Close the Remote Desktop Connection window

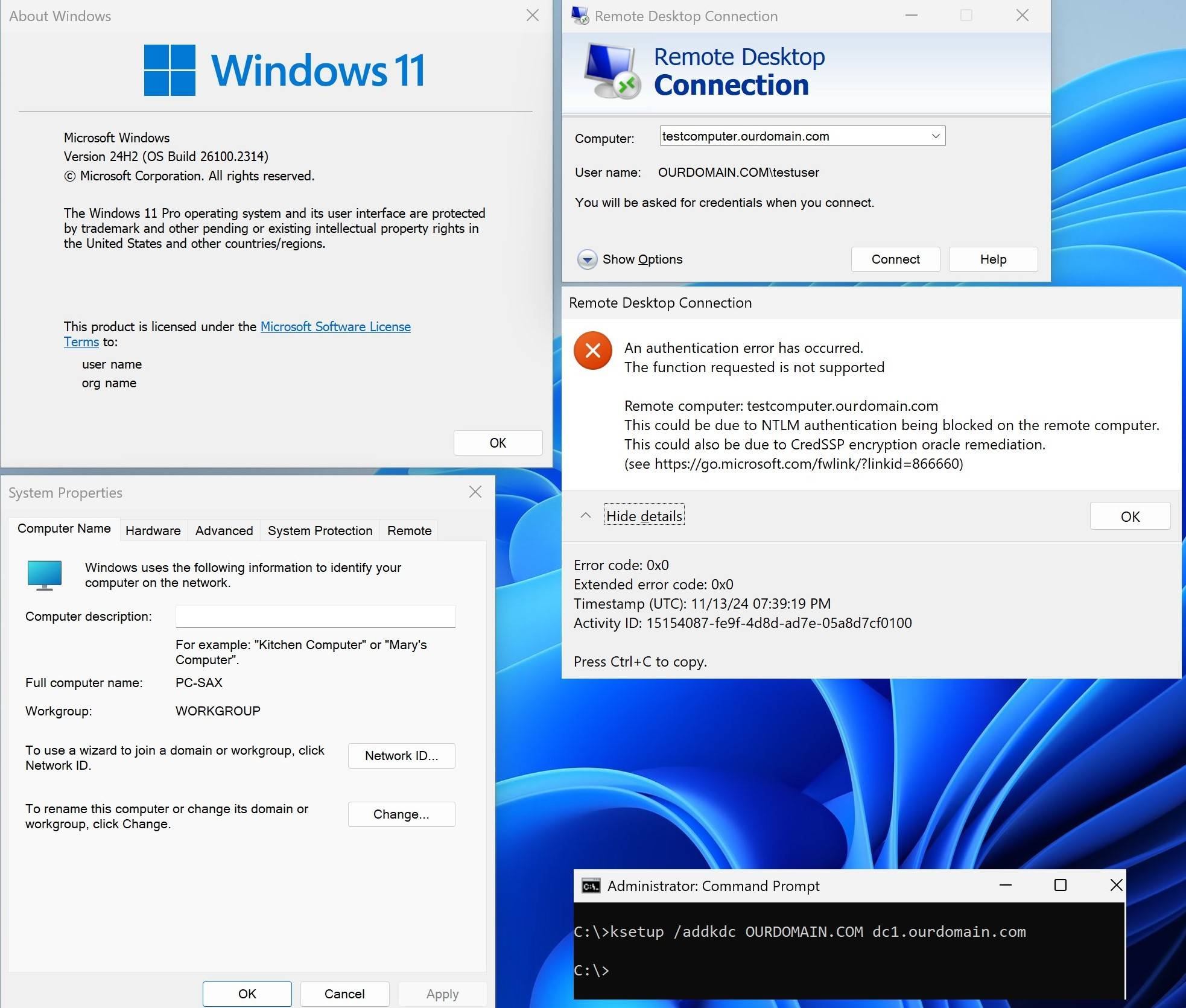pyautogui.click(x=1022, y=16)
